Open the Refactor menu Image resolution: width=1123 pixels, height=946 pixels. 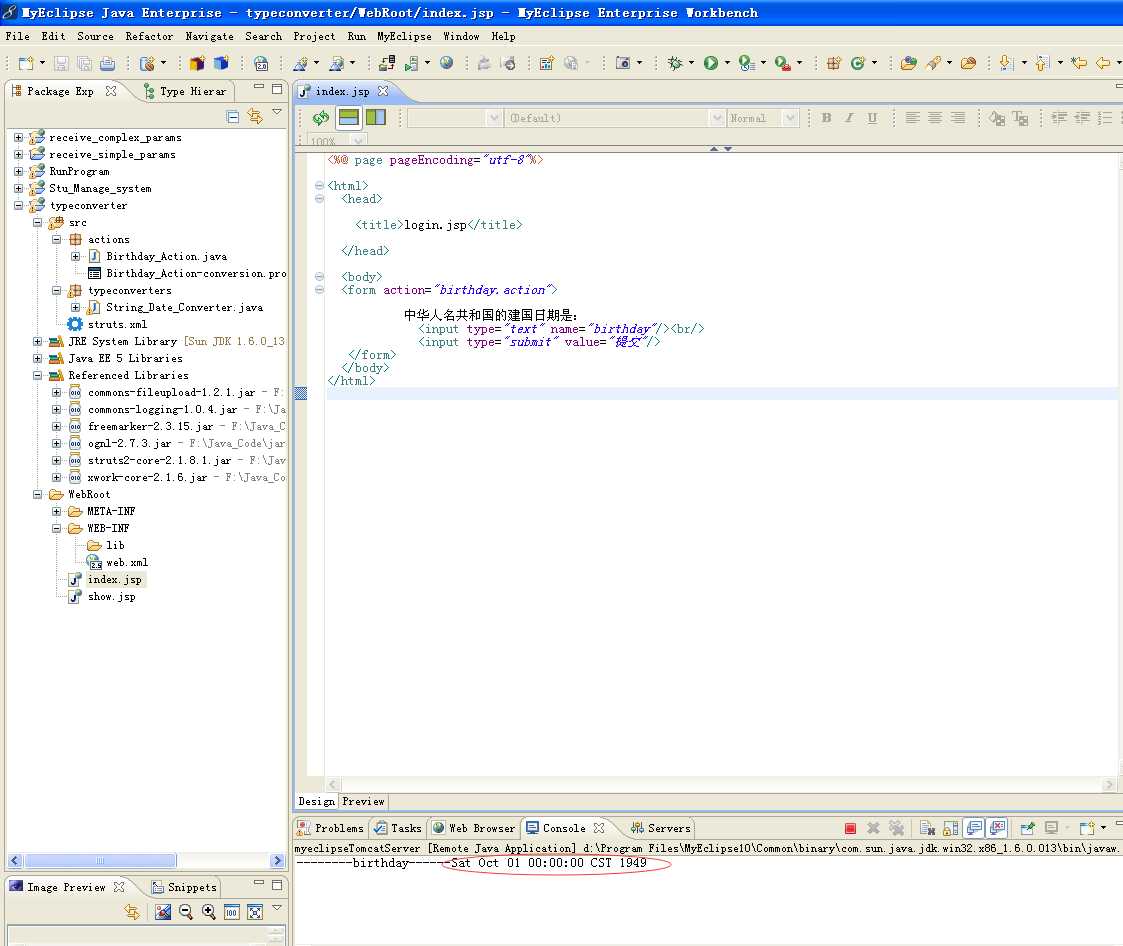(x=149, y=37)
